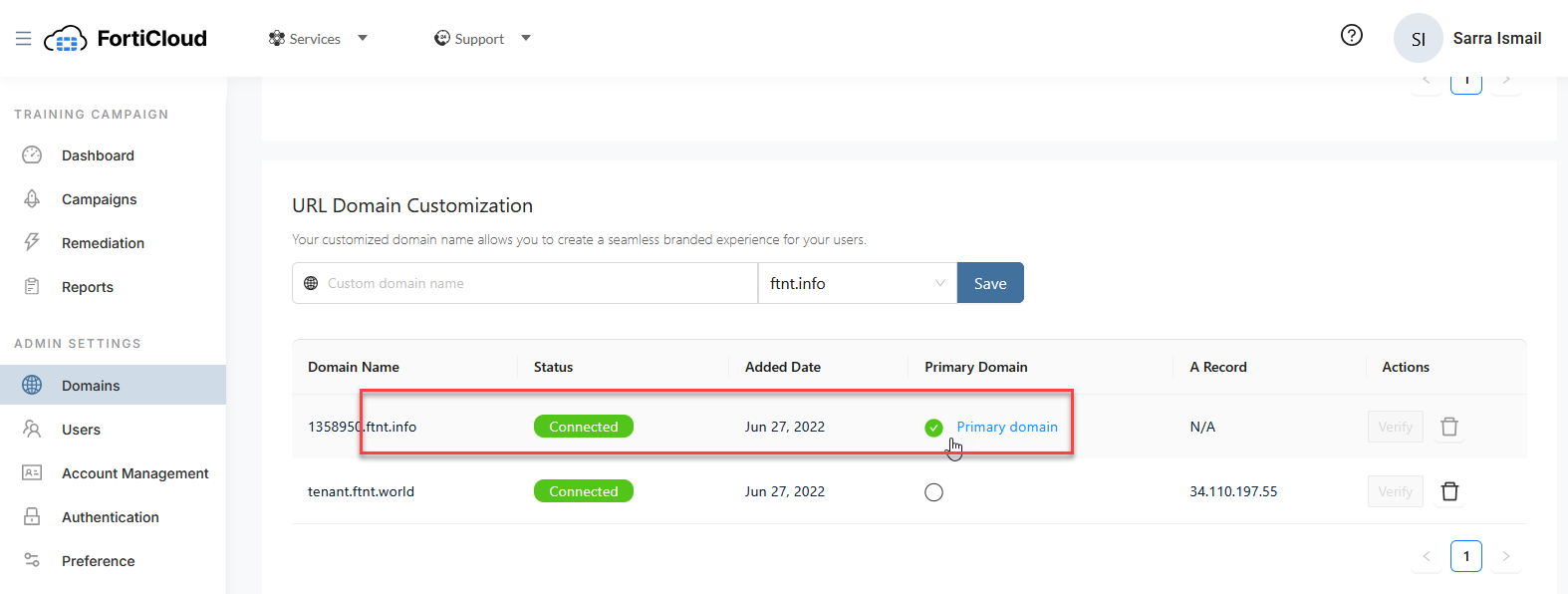Click Verify for 1358950.ftnt.info
Image resolution: width=1568 pixels, height=594 pixels.
pos(1395,427)
